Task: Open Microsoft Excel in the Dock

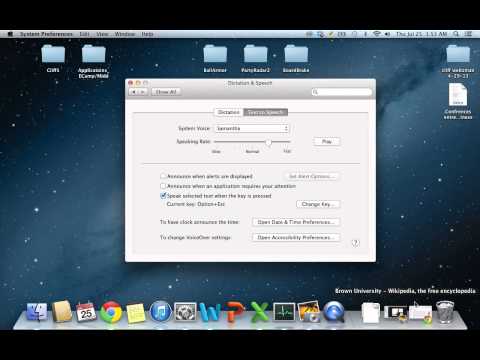Action: (259, 312)
